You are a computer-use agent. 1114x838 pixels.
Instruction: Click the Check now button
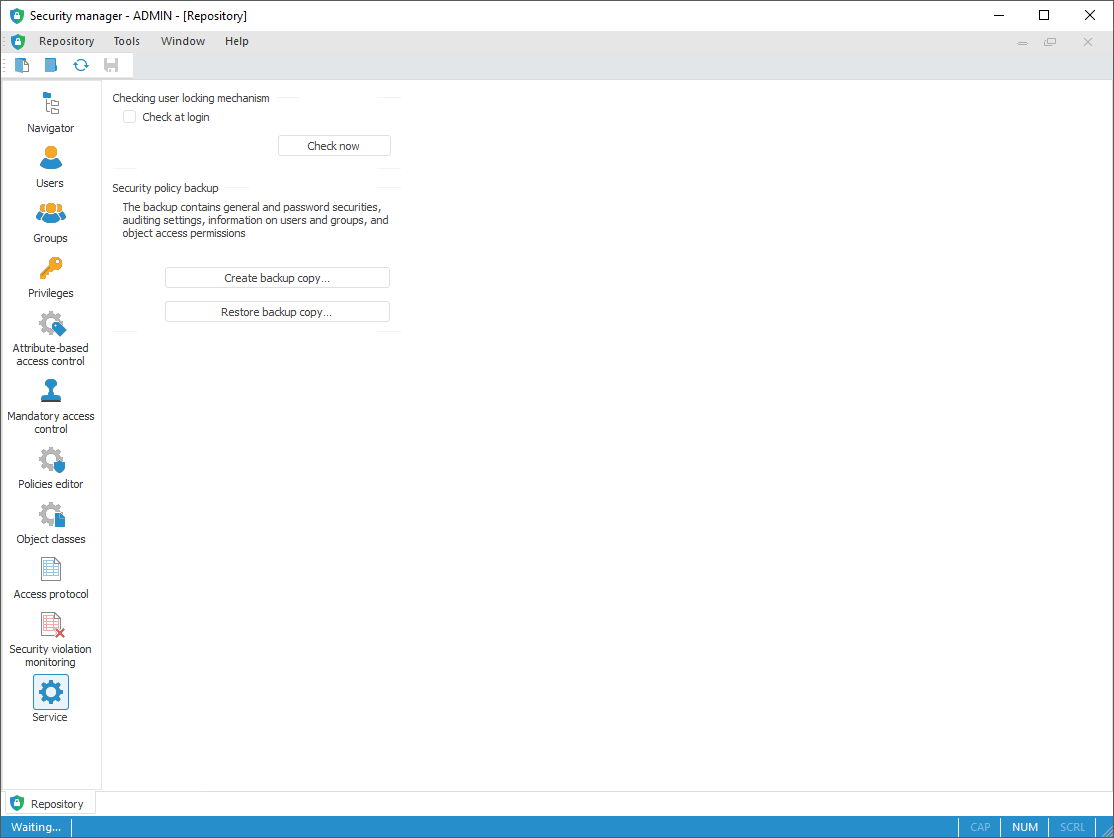coord(334,146)
